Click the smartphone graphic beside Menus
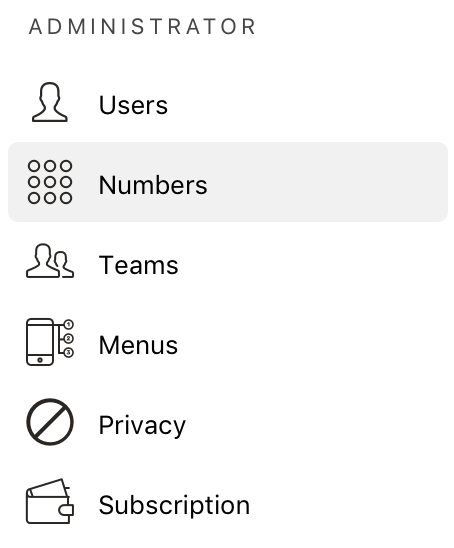Screen dimensions: 454x548 [40, 342]
